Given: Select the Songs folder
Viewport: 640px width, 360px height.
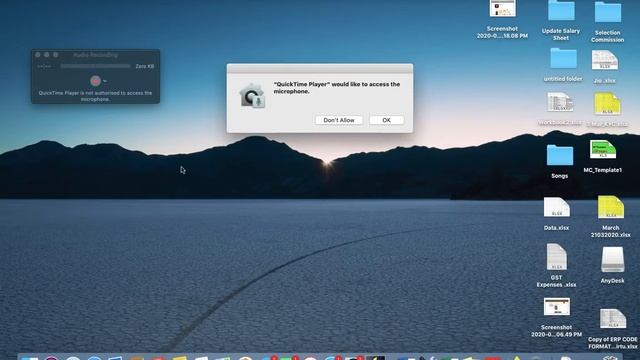Looking at the screenshot, I should (x=560, y=155).
